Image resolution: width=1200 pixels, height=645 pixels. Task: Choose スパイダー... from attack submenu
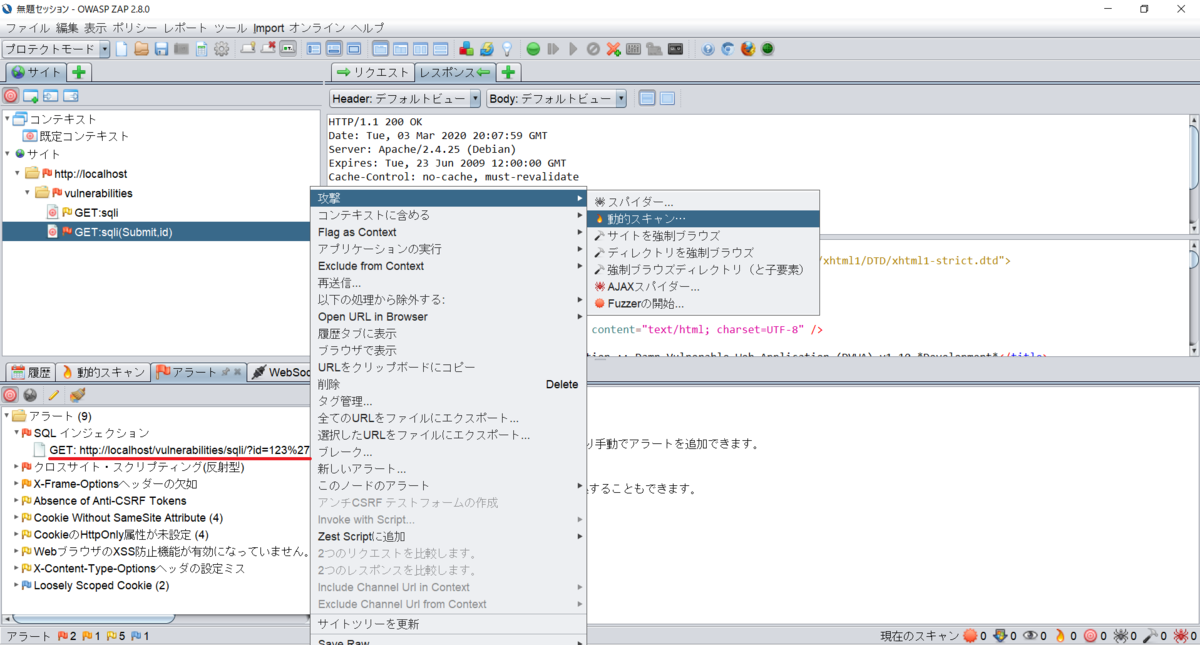pos(703,201)
